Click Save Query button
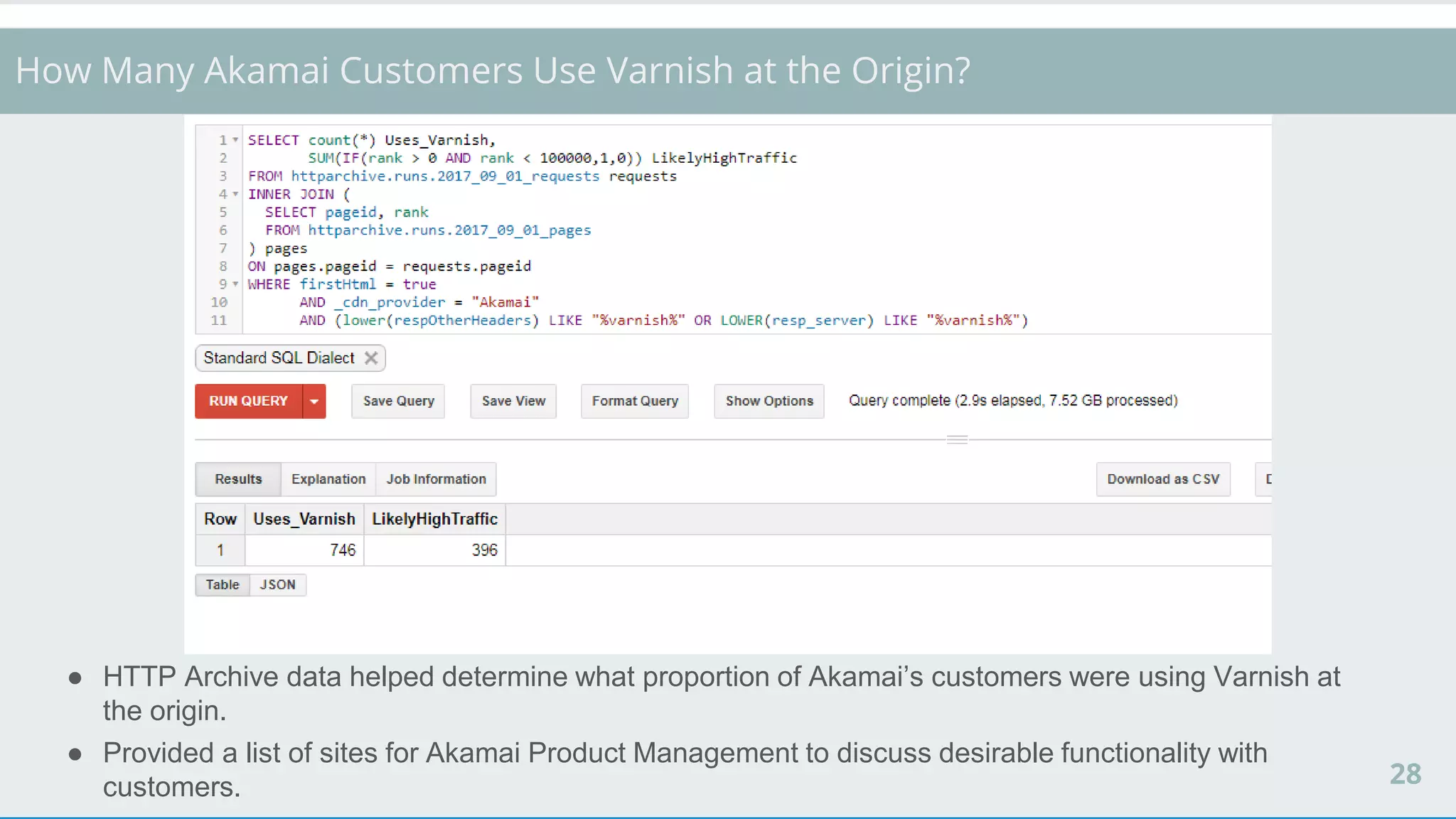The image size is (1456, 819). point(398,401)
